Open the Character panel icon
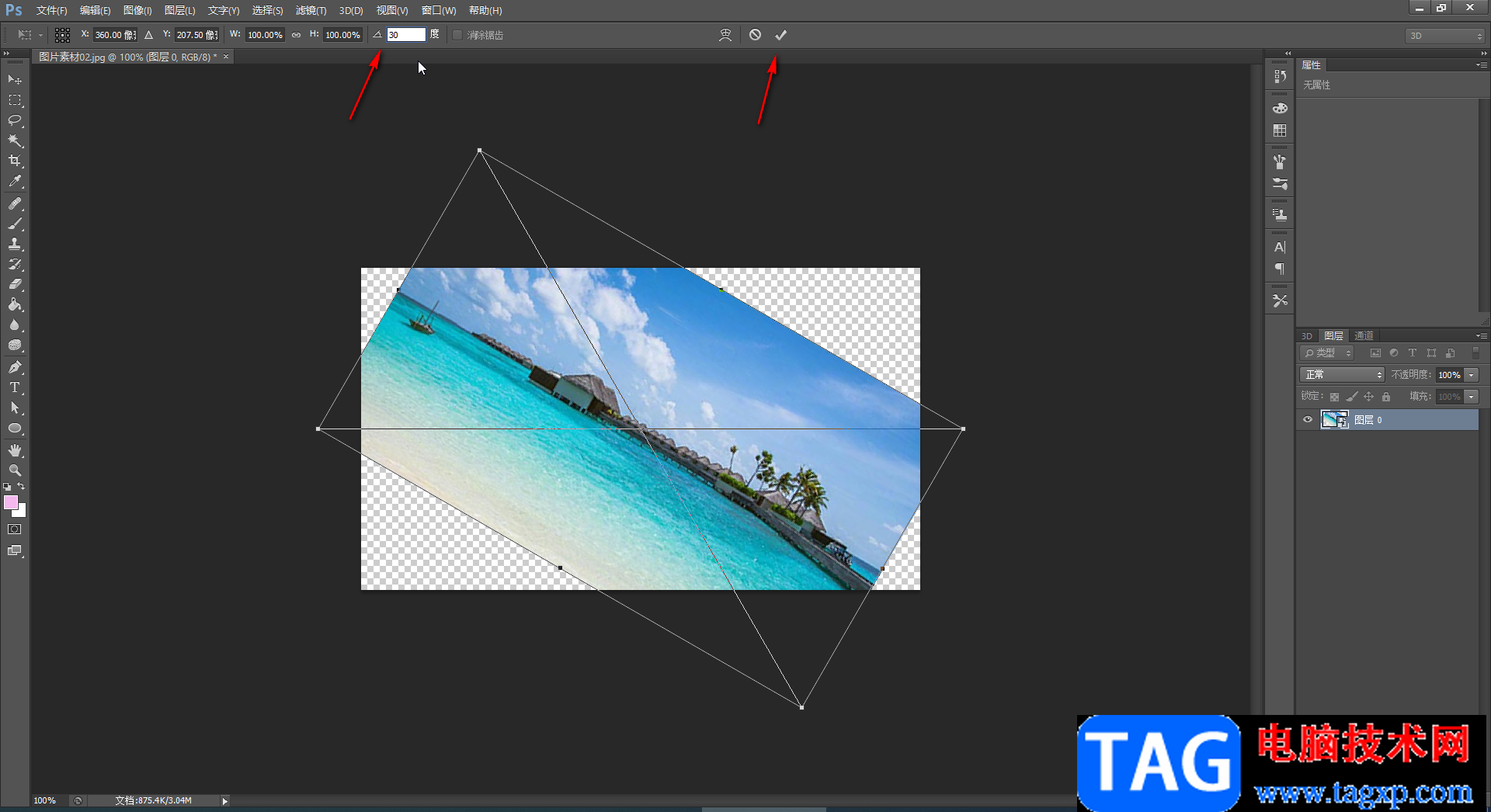This screenshot has height=812, width=1491. 1280,247
